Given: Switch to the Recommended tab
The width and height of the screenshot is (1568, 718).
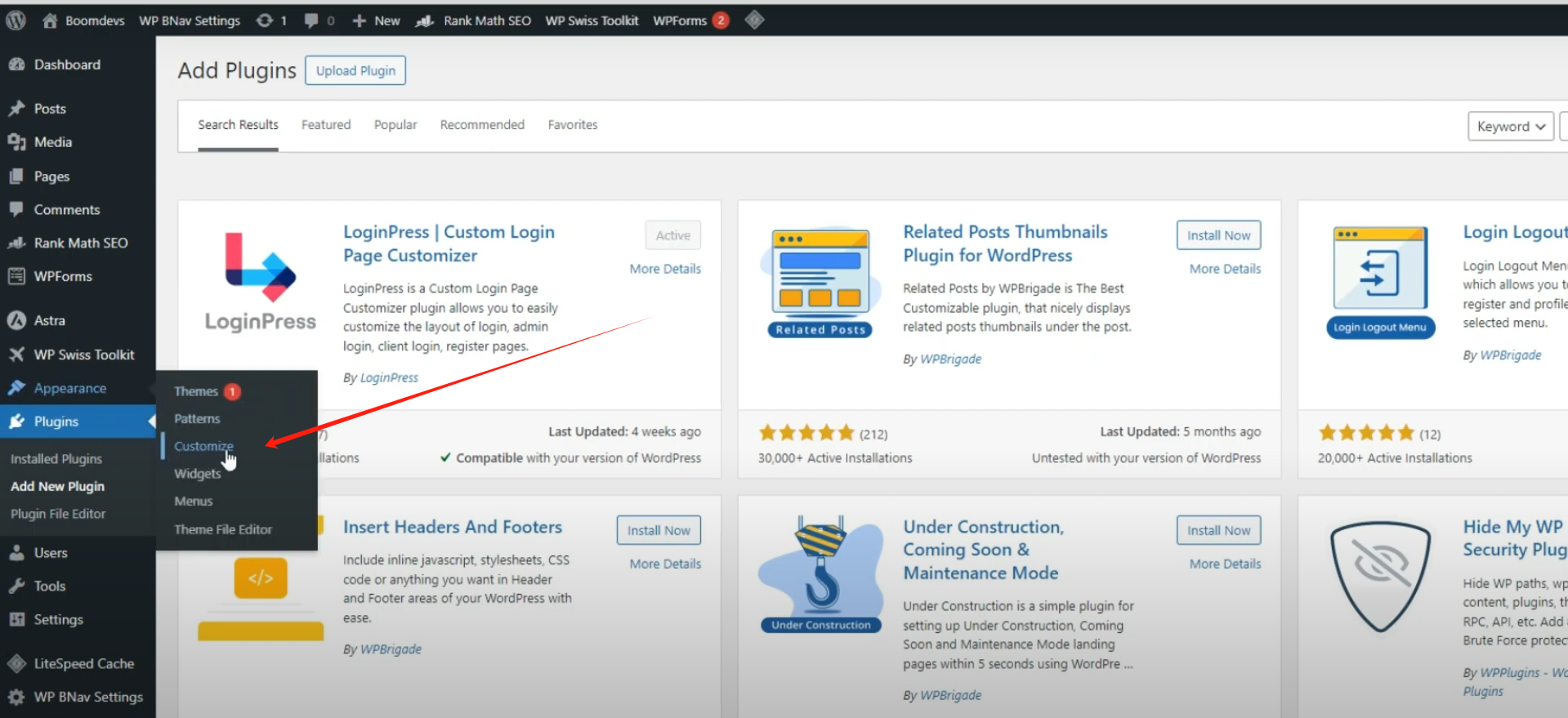Looking at the screenshot, I should [482, 125].
